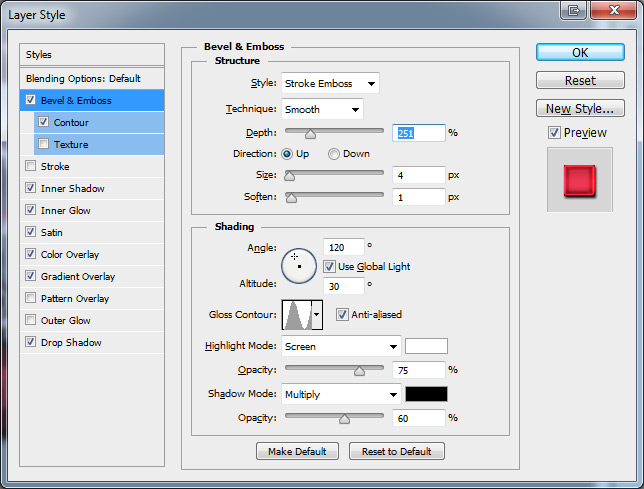Viewport: 644px width, 489px height.
Task: Uncheck the Anti-aliased option
Action: [342, 314]
